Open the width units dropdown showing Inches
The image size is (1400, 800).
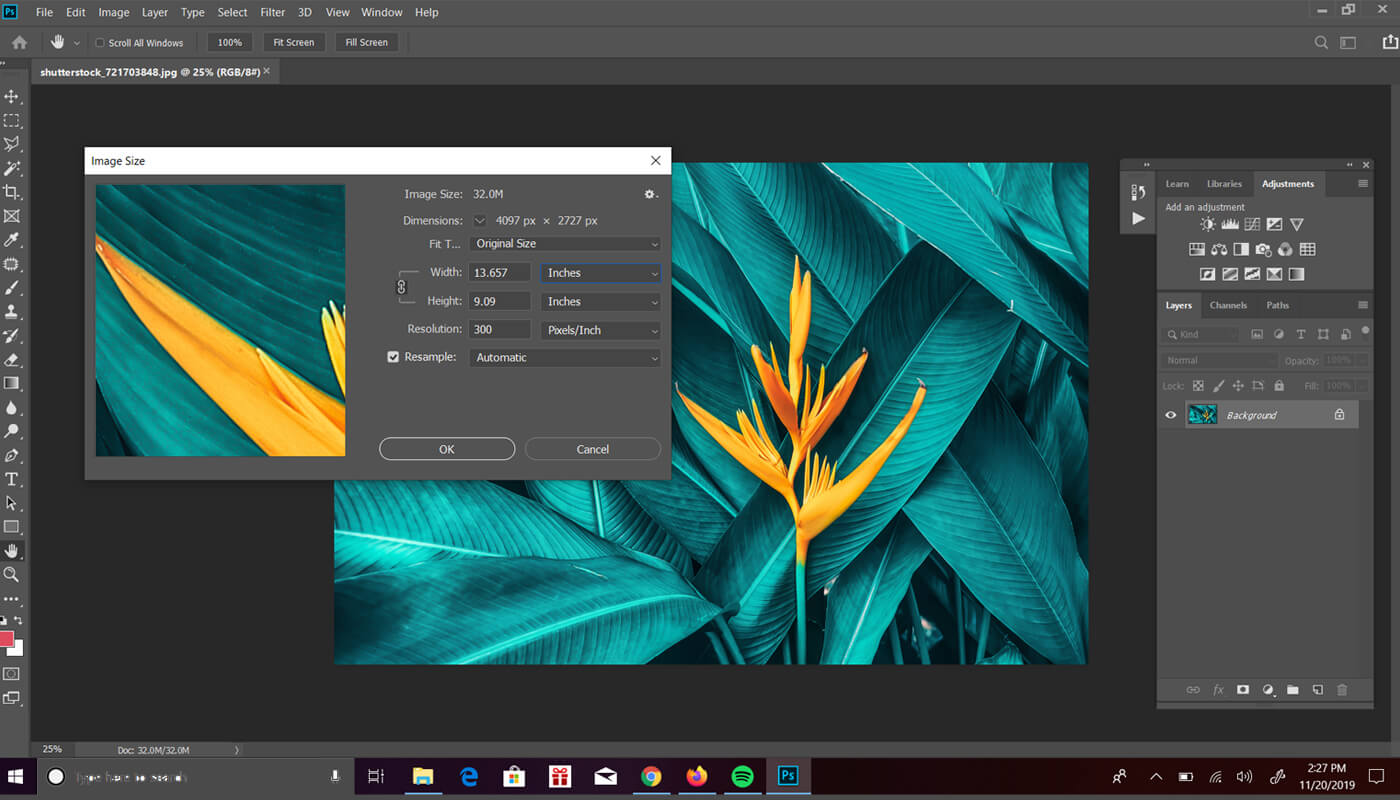(x=600, y=272)
